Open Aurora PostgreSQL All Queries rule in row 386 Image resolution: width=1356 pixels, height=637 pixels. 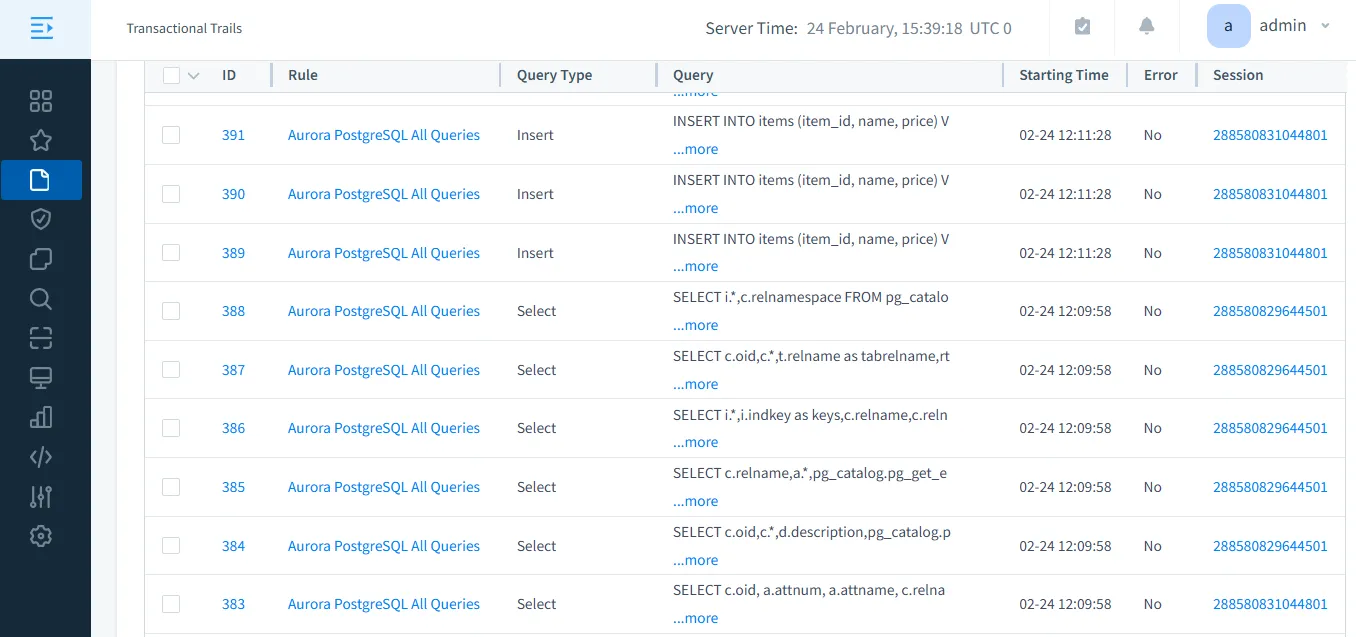(384, 428)
